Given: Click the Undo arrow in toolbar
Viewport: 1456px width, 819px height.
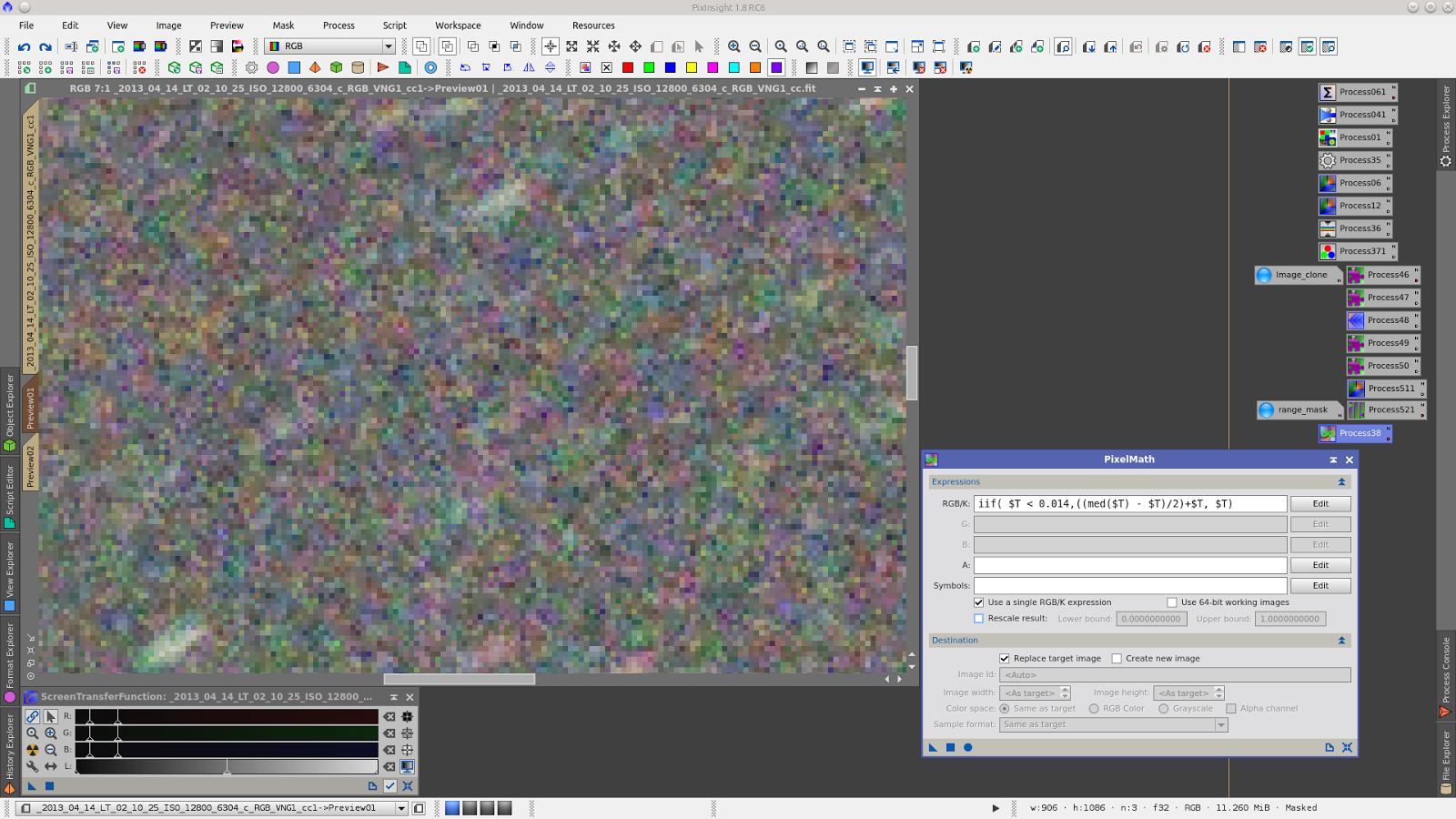Looking at the screenshot, I should click(24, 46).
